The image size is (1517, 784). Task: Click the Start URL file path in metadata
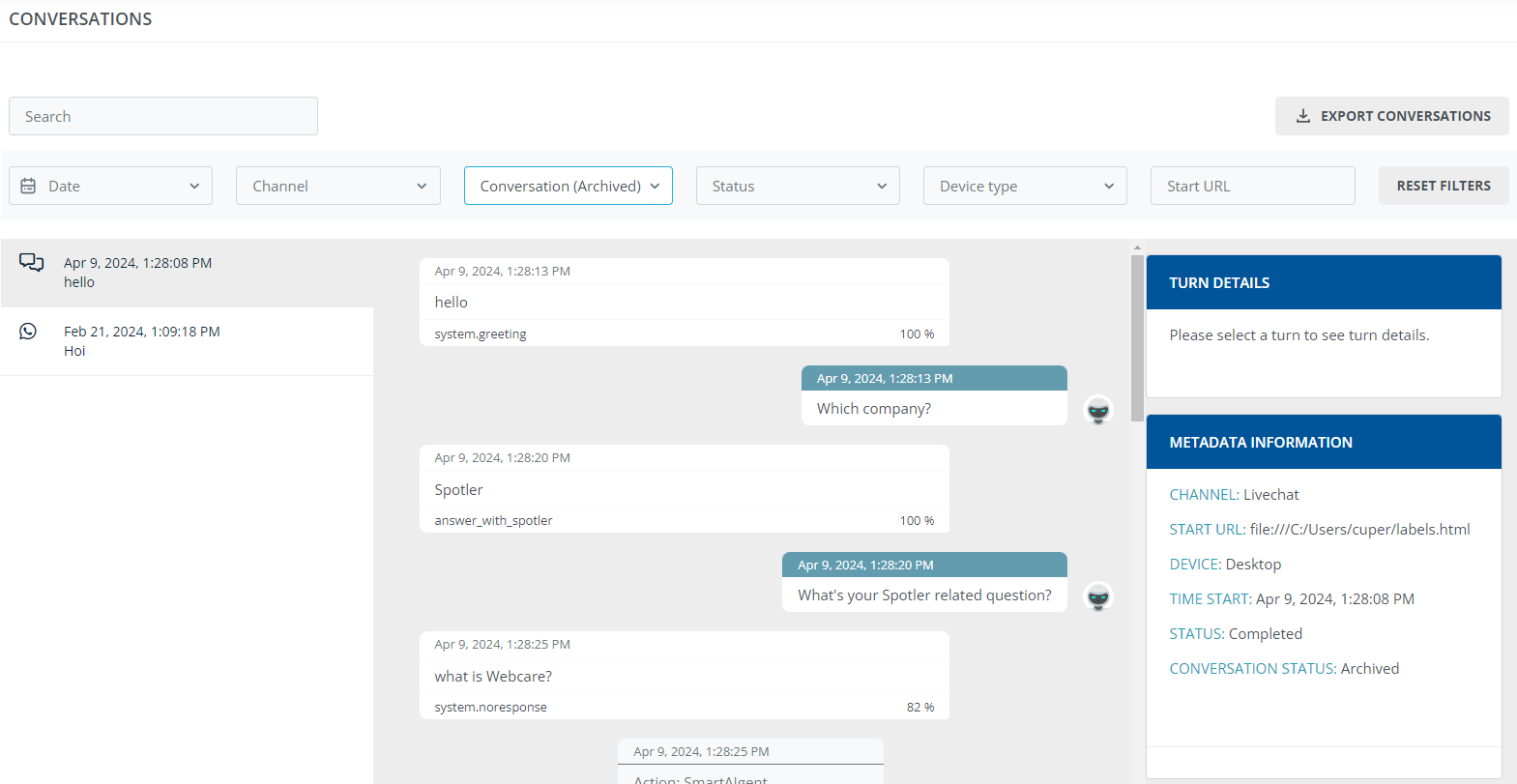[x=1359, y=529]
